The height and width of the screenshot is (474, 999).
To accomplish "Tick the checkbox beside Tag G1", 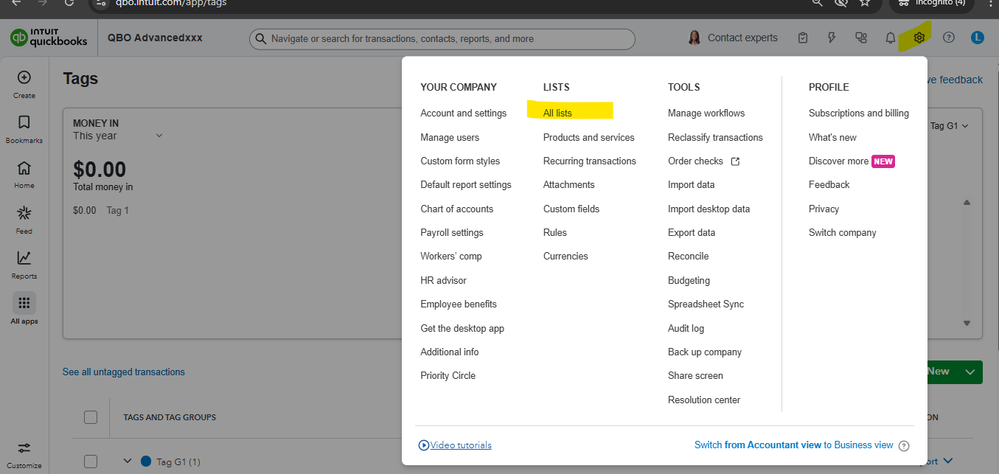I will pyautogui.click(x=91, y=461).
